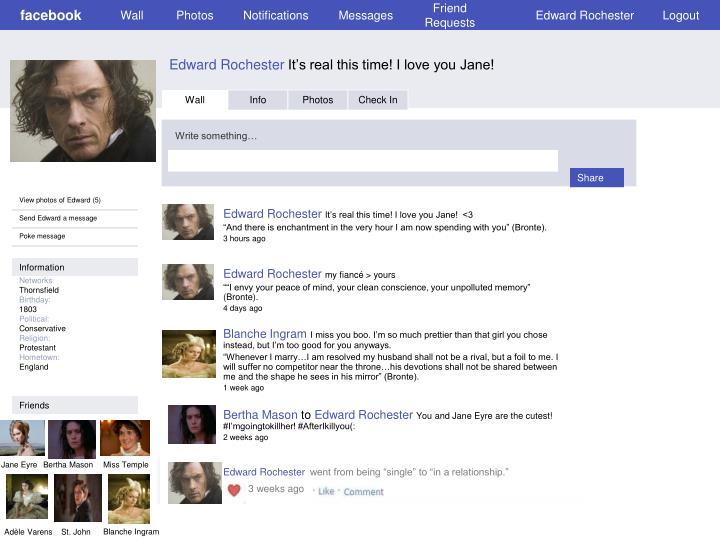
Task: Open Jane Eyre's friend photo
Action: point(22,438)
